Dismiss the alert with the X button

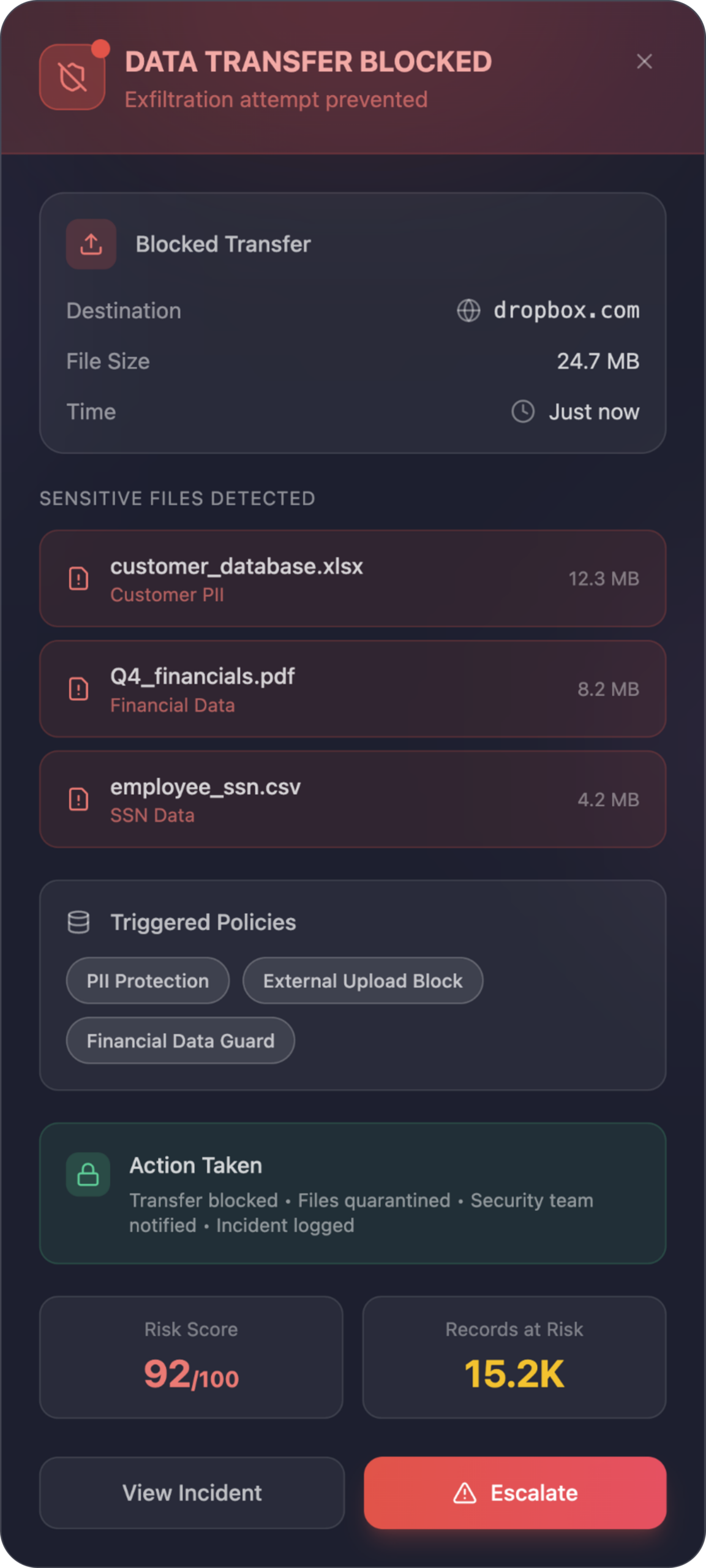tap(644, 61)
